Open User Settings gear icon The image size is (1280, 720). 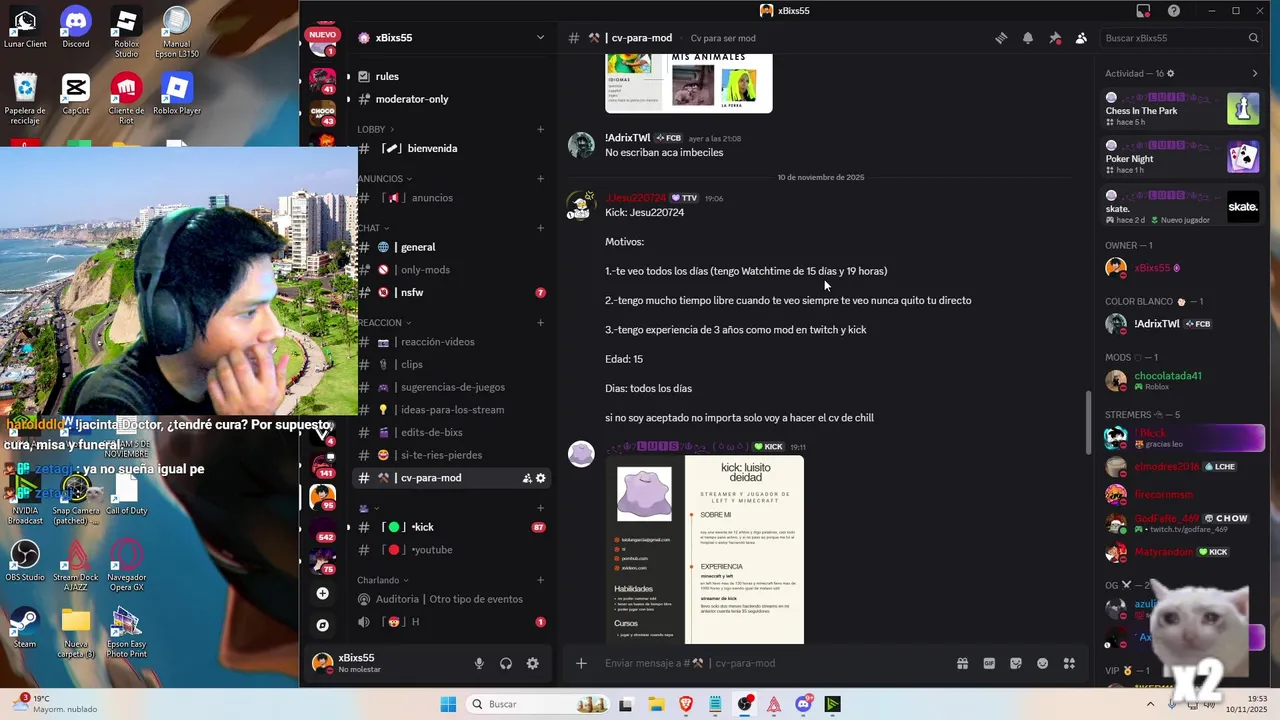tap(533, 663)
